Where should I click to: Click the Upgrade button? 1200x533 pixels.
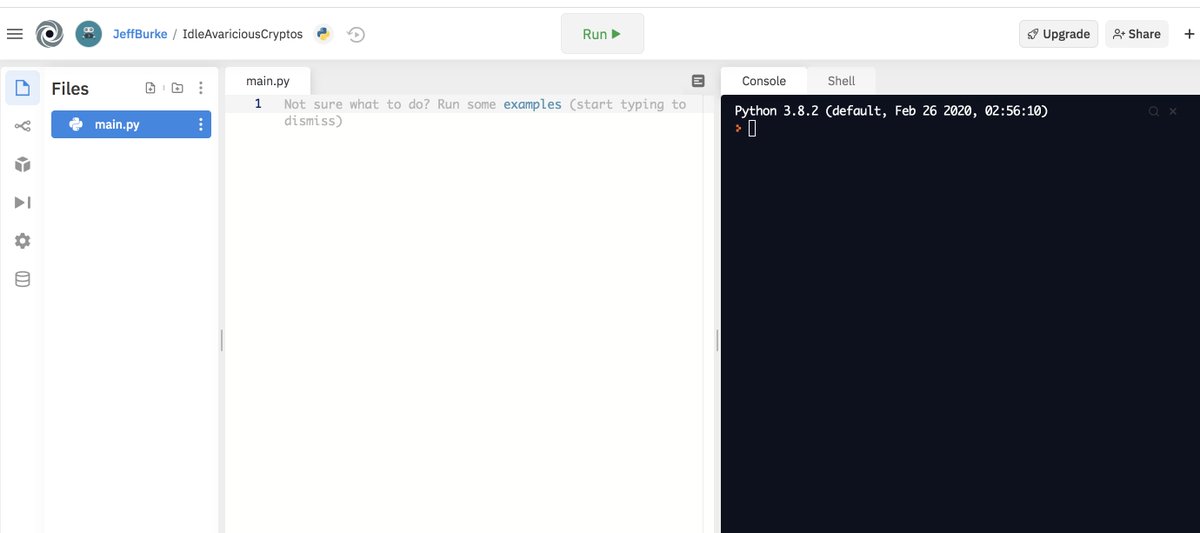click(1058, 34)
